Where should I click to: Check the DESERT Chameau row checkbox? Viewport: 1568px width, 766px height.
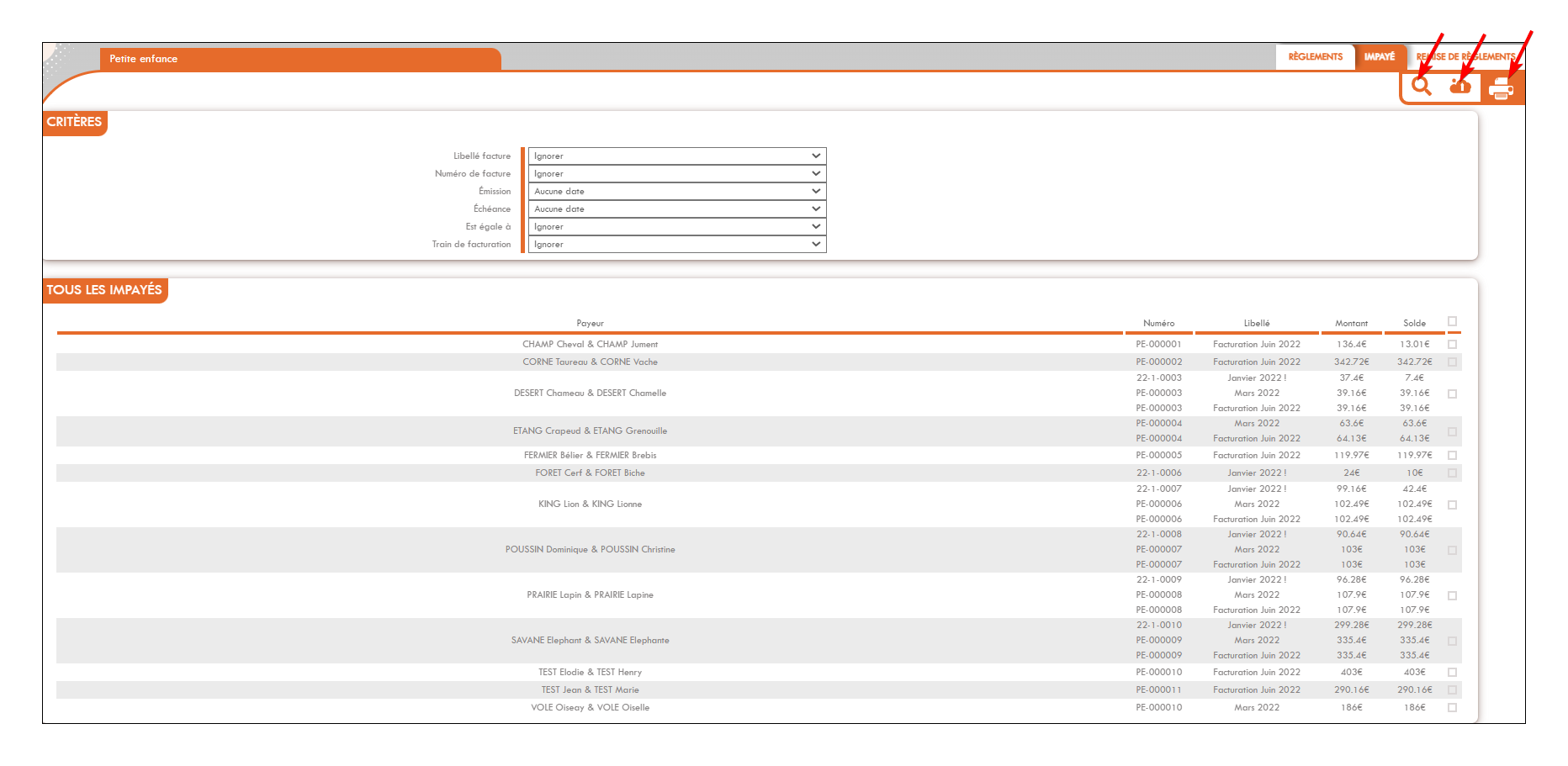point(1452,394)
